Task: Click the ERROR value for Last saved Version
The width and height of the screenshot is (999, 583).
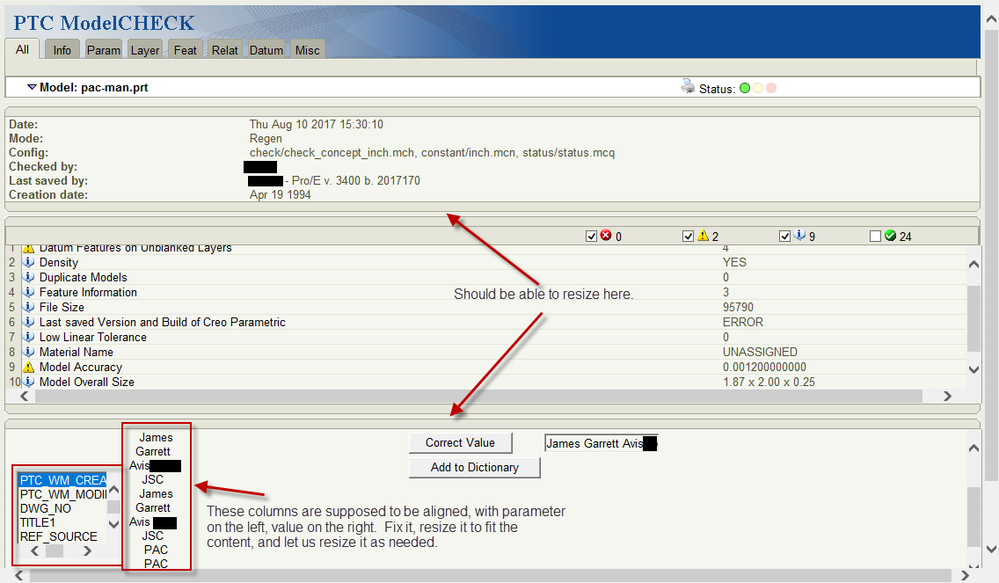Action: pyautogui.click(x=743, y=322)
